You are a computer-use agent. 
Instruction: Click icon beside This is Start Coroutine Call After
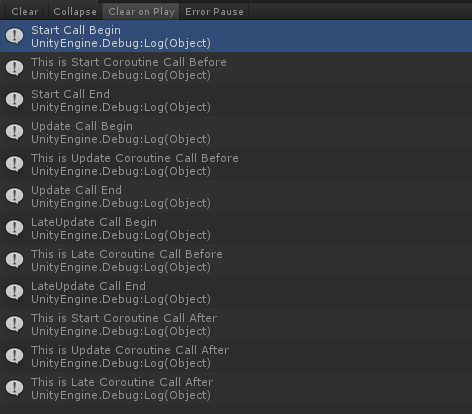(x=15, y=324)
